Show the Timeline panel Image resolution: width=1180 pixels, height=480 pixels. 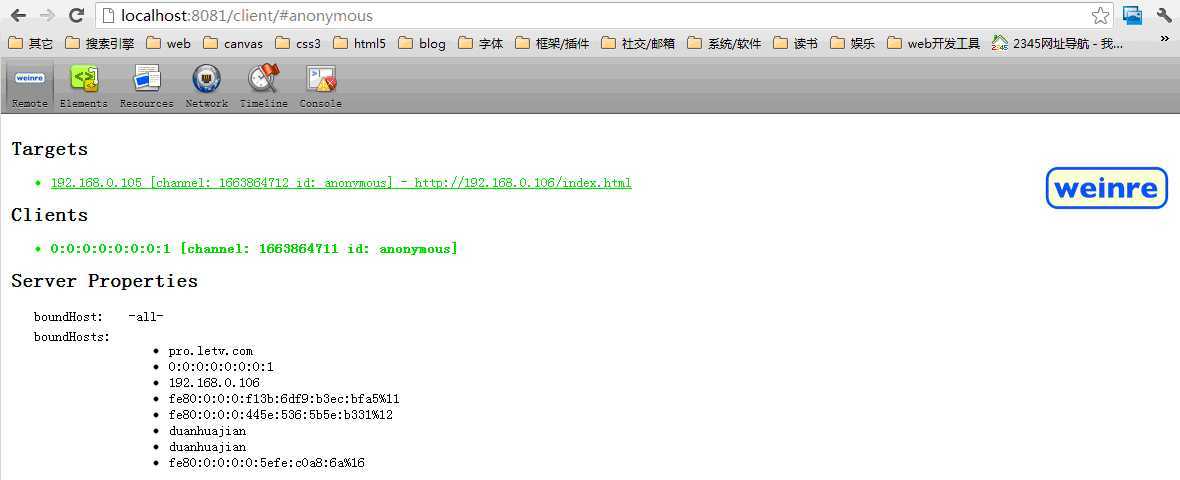point(263,85)
